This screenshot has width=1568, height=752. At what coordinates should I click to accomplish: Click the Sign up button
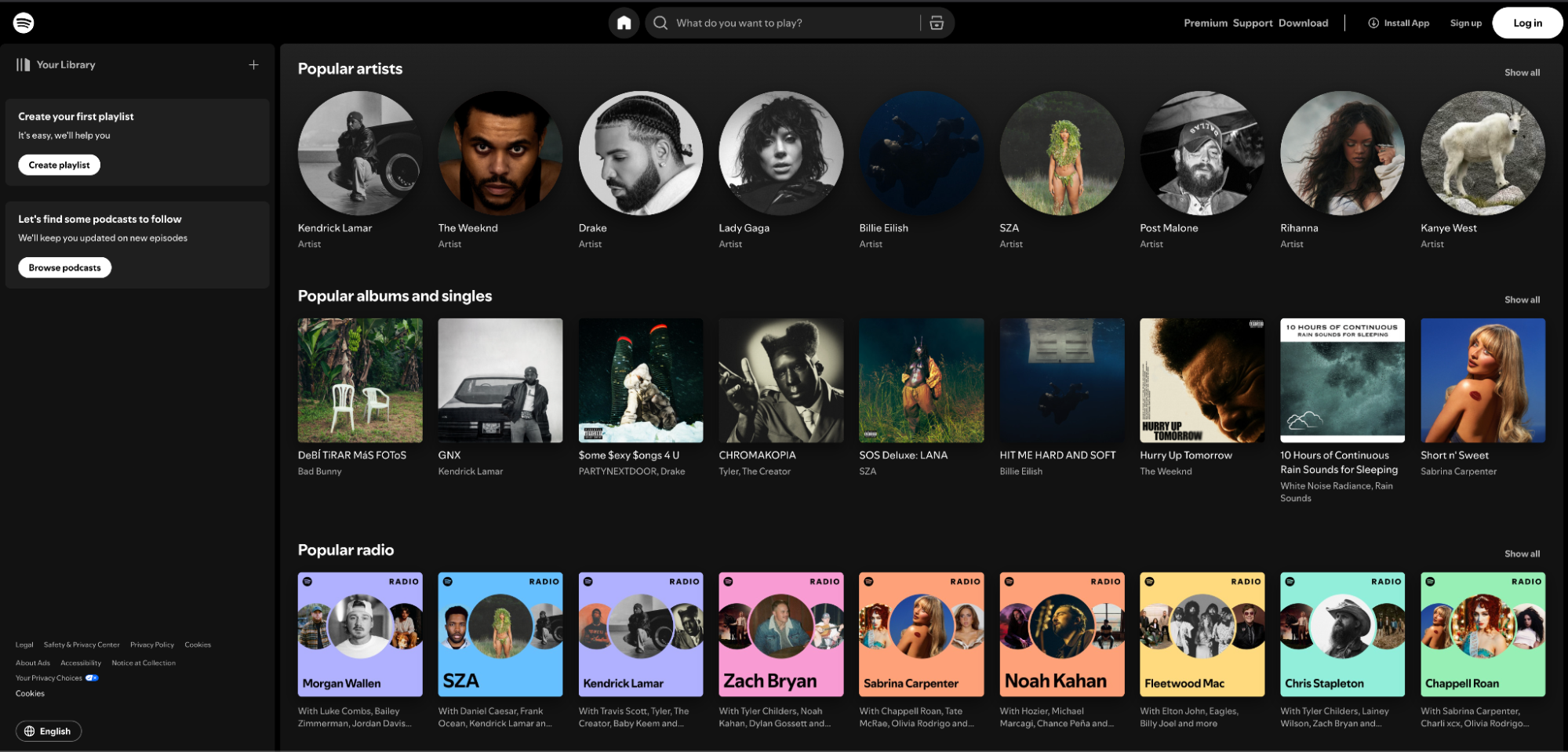(x=1465, y=23)
